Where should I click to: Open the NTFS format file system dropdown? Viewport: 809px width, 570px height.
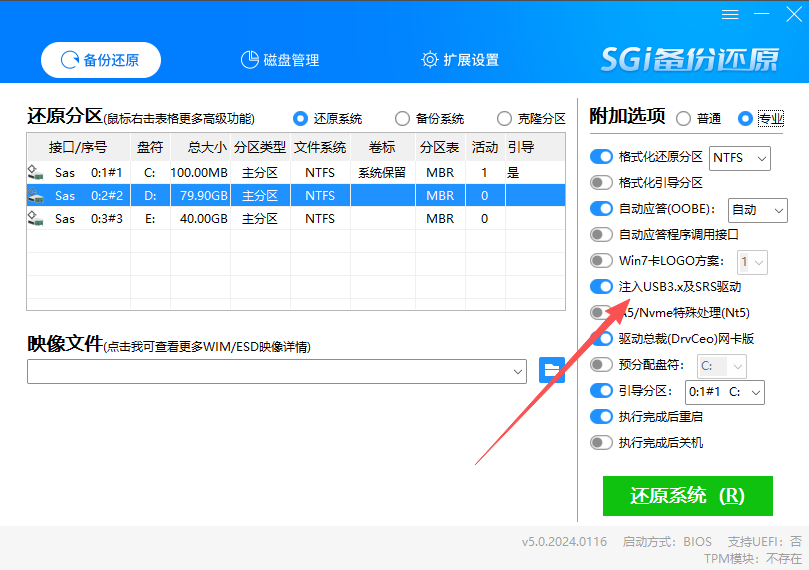(x=740, y=158)
